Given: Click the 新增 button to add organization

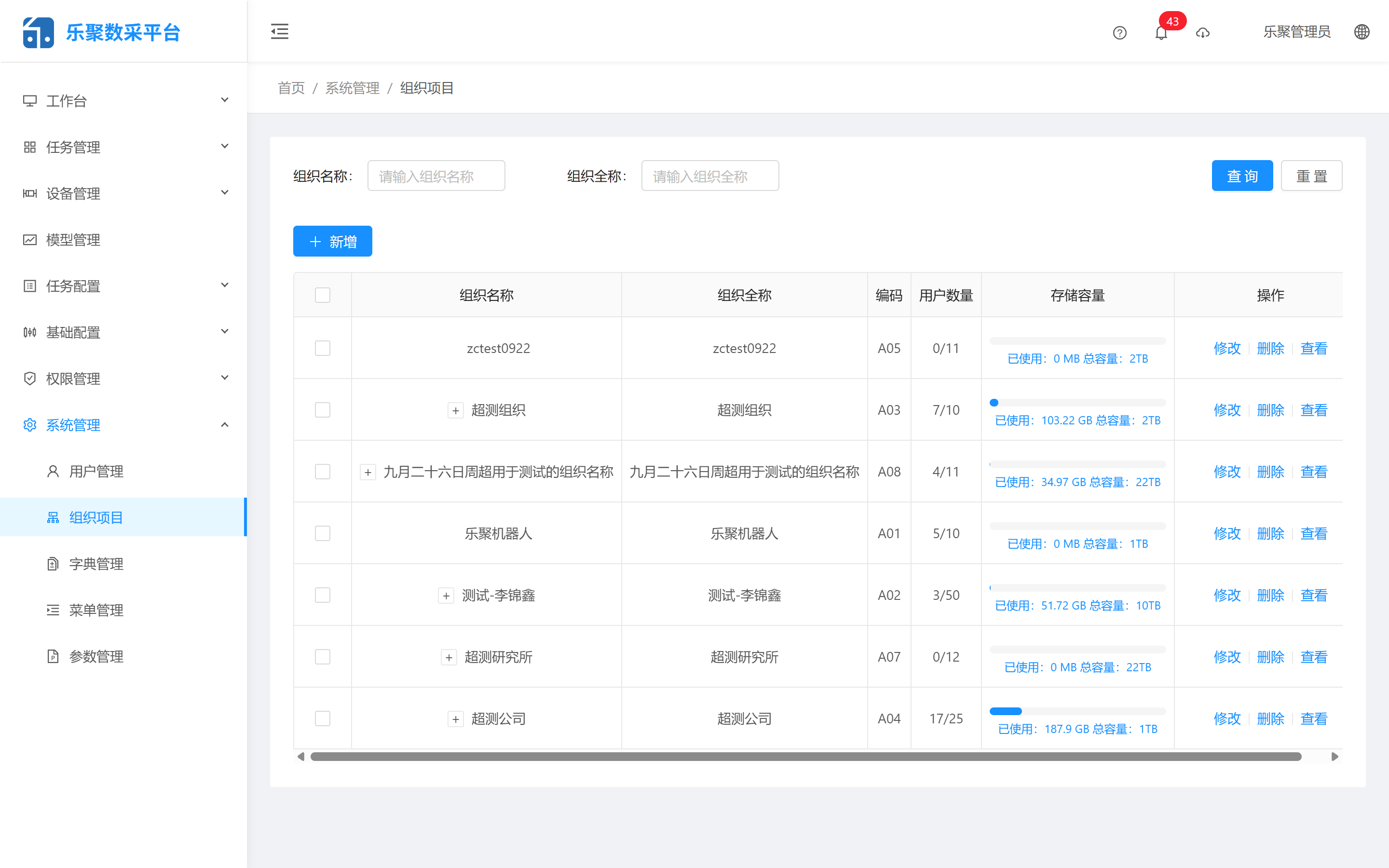Looking at the screenshot, I should point(332,241).
